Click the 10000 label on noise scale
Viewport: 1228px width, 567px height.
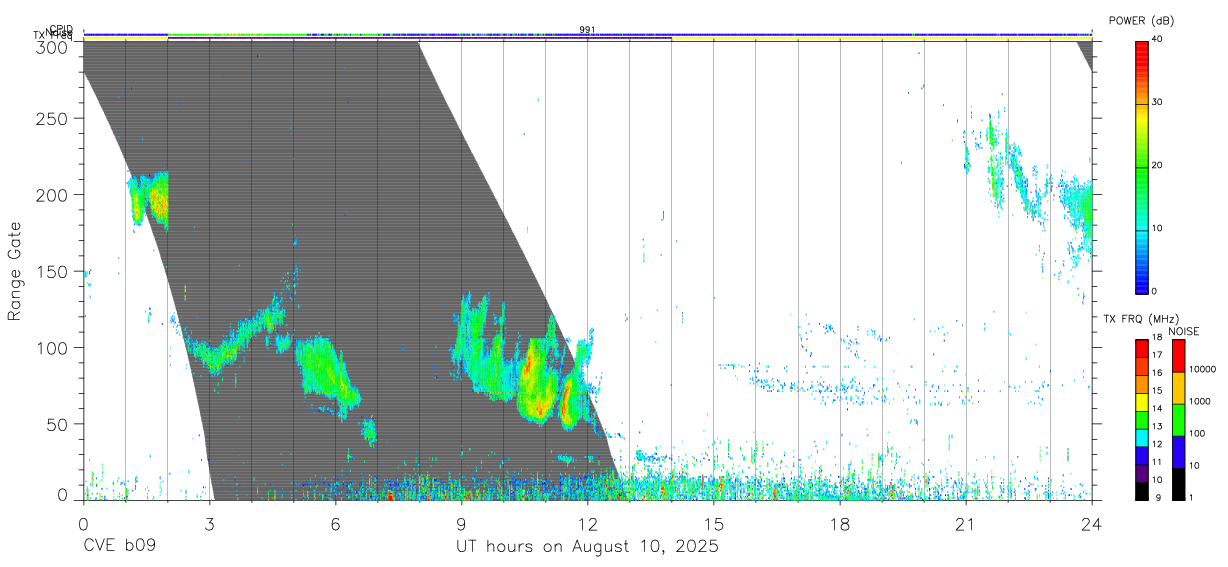point(1203,369)
